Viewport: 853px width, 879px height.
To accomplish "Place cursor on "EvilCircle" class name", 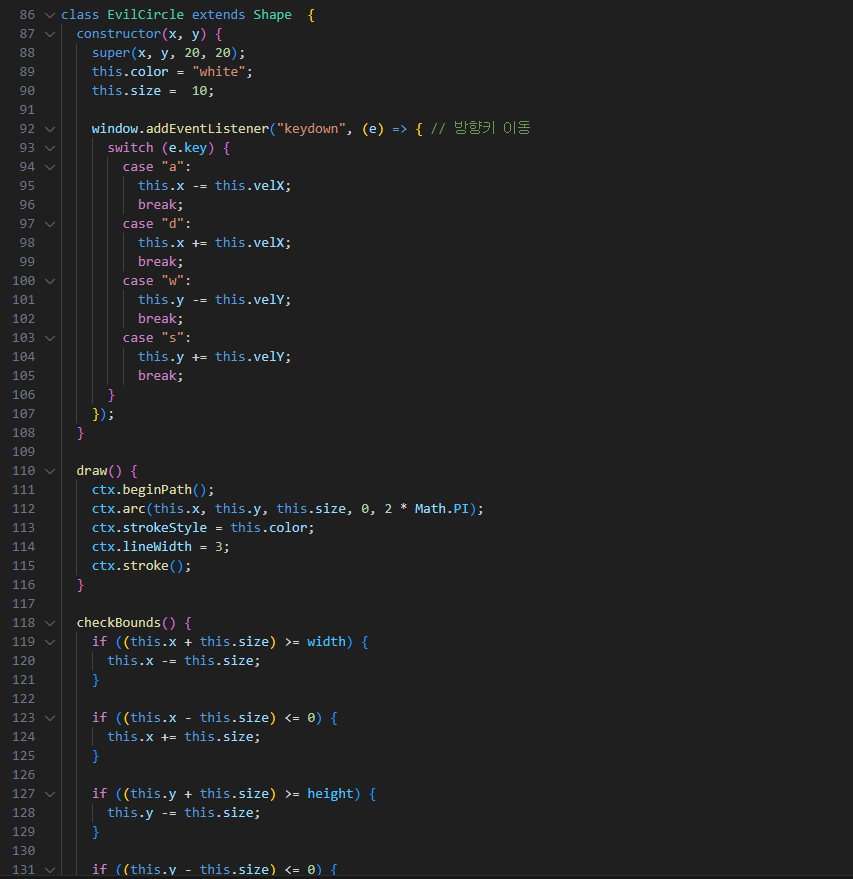I will coord(145,15).
